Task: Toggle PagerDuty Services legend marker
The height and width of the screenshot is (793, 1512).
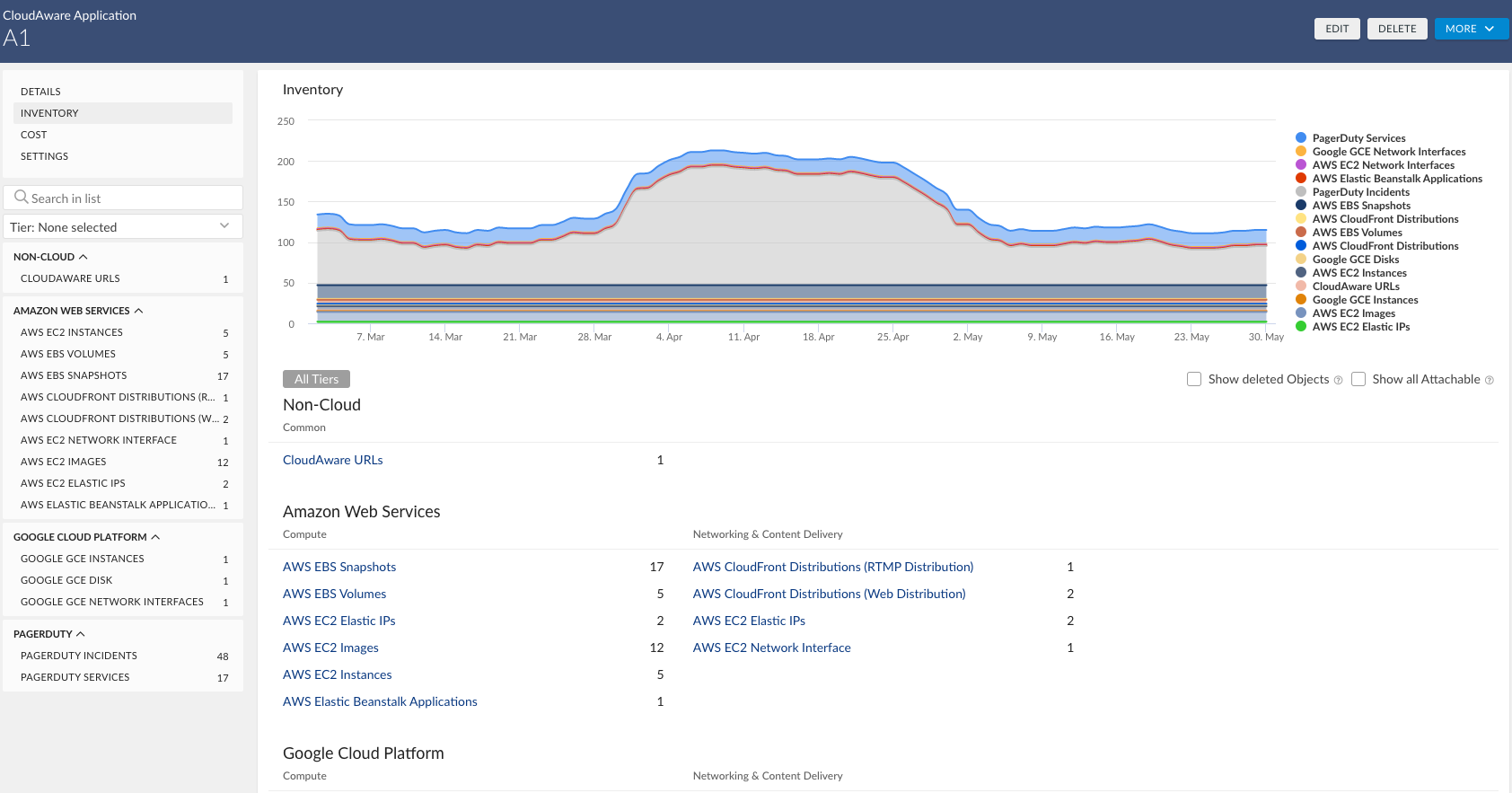Action: [1301, 138]
